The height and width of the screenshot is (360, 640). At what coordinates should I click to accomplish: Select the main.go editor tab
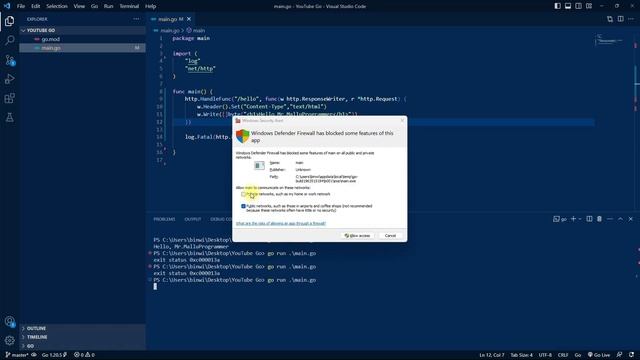pos(170,19)
